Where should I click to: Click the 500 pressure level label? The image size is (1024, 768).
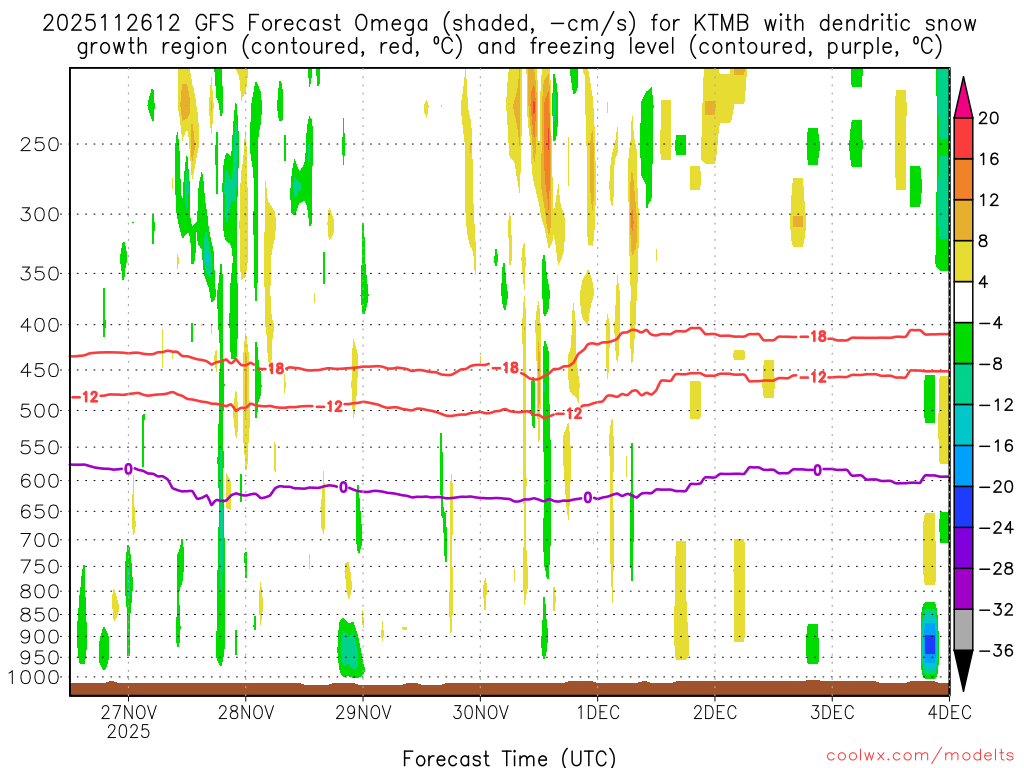click(40, 411)
